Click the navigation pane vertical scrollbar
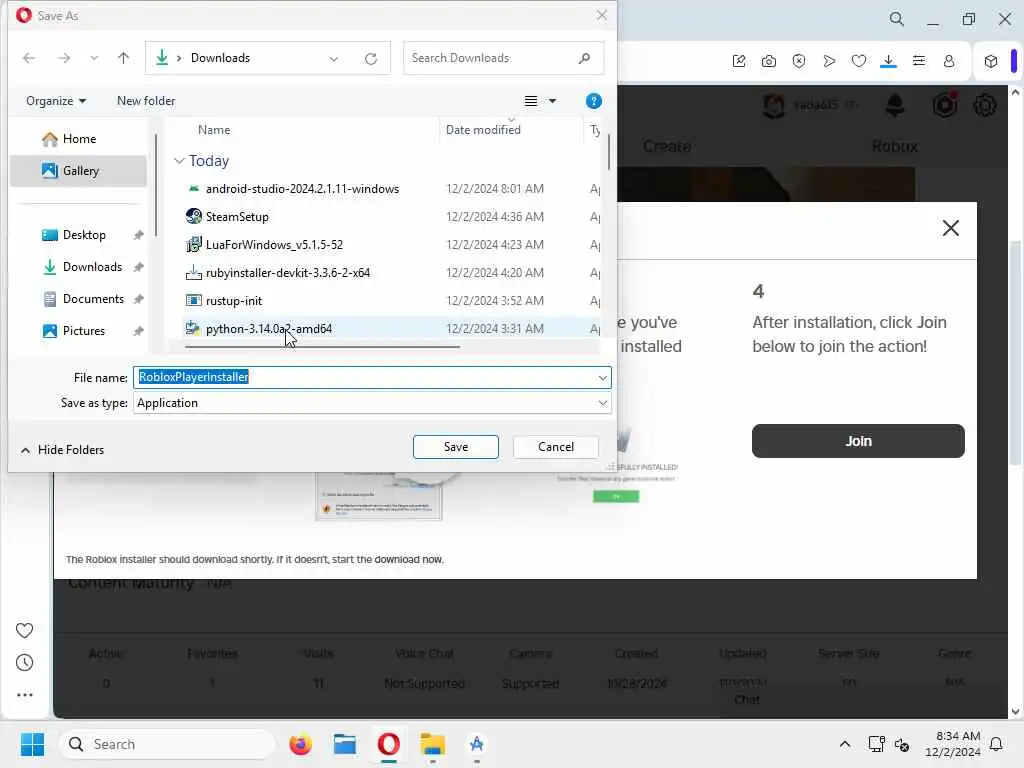This screenshot has width=1024, height=768. point(155,185)
